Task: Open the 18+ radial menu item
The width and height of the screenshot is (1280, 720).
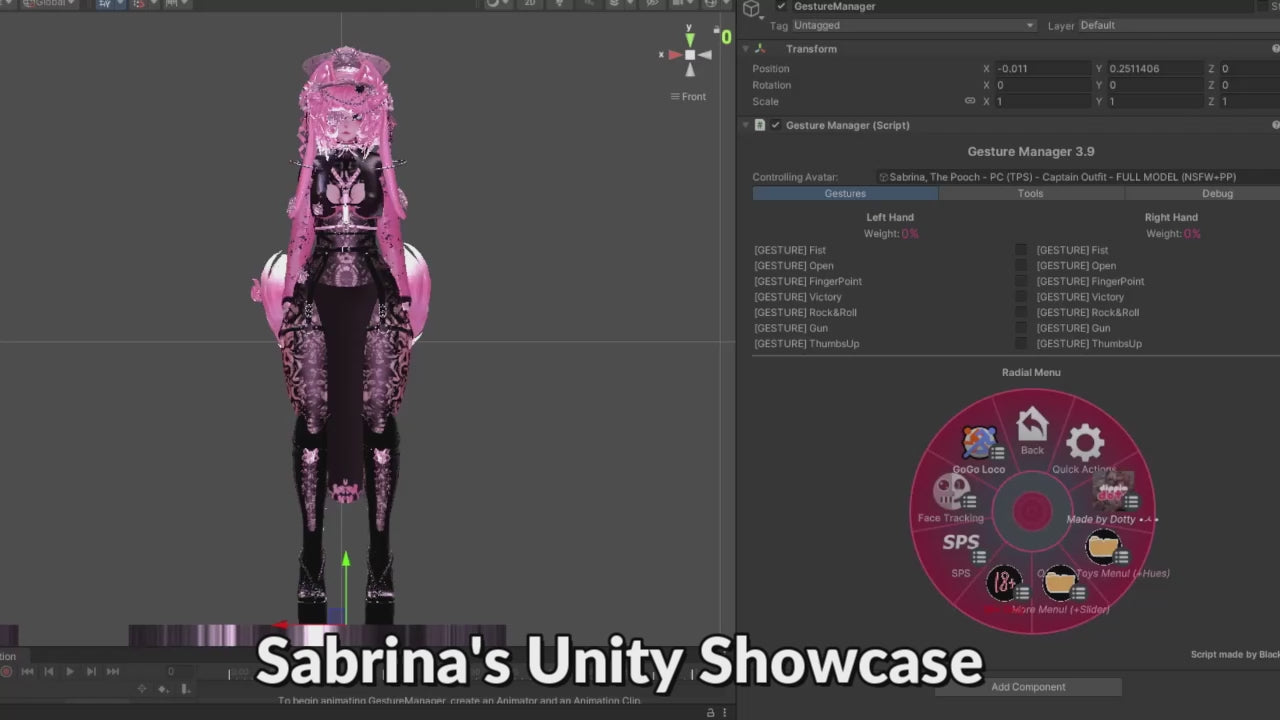Action: click(1004, 583)
